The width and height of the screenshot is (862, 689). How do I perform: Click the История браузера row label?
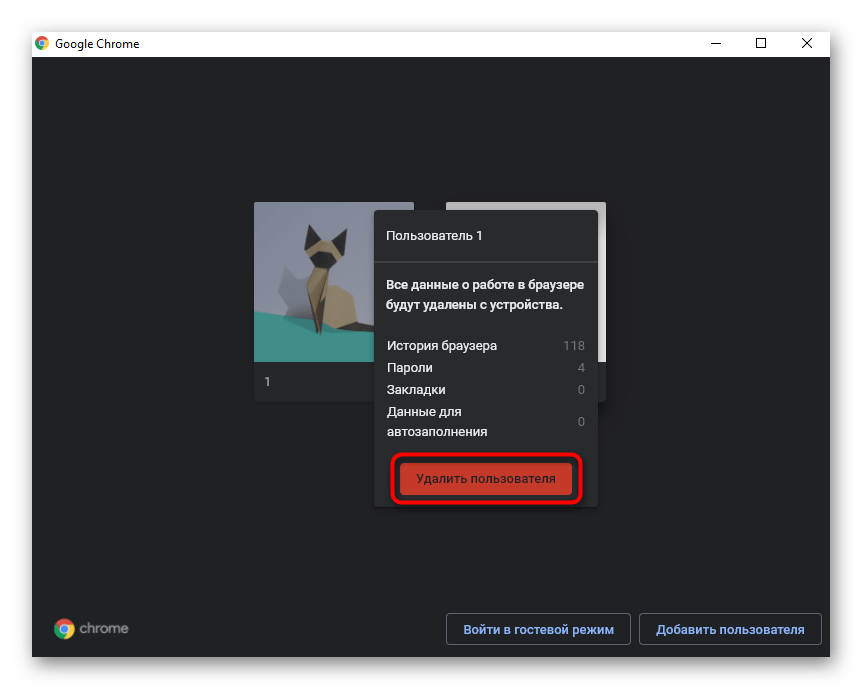pyautogui.click(x=441, y=346)
